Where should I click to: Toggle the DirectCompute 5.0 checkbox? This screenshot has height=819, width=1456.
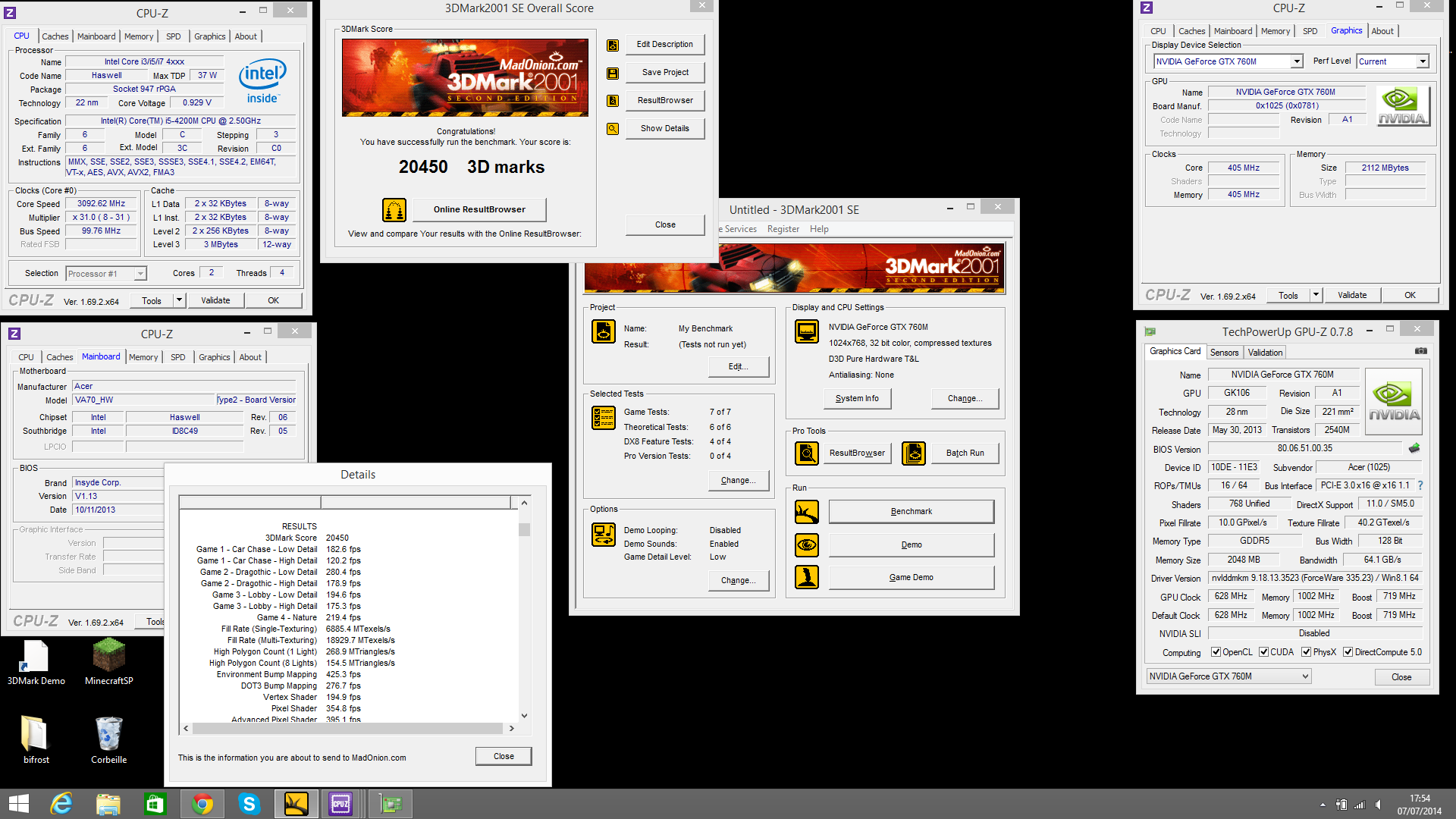coord(1348,652)
